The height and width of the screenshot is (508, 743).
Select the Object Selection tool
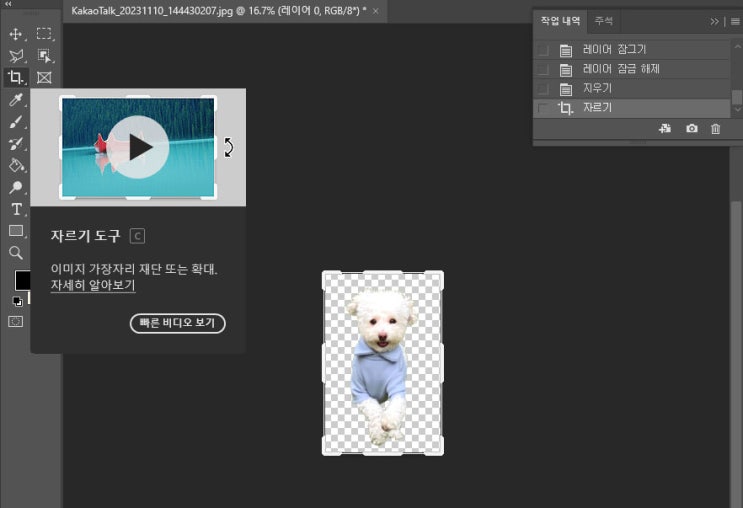44,55
